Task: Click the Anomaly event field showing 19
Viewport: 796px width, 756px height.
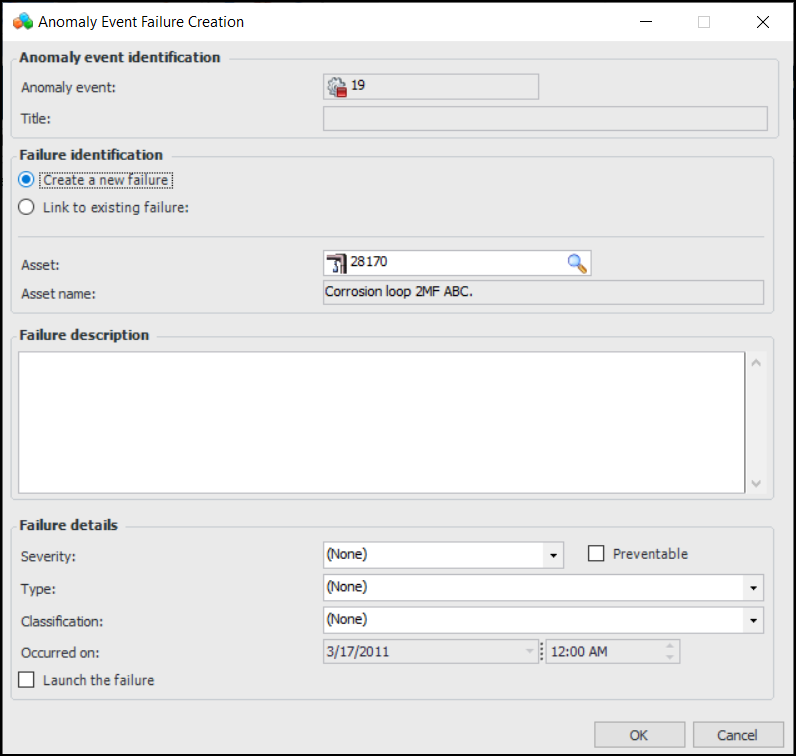Action: click(x=431, y=87)
